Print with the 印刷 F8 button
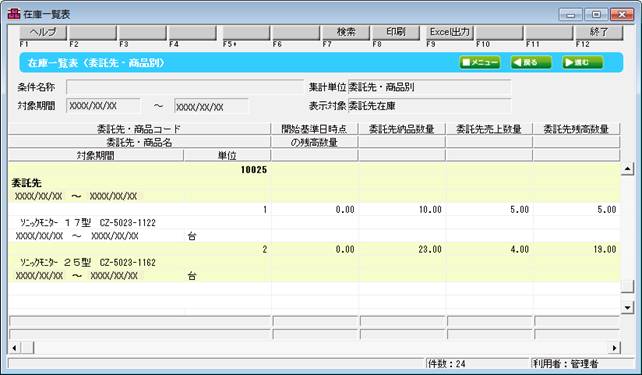 pos(396,32)
